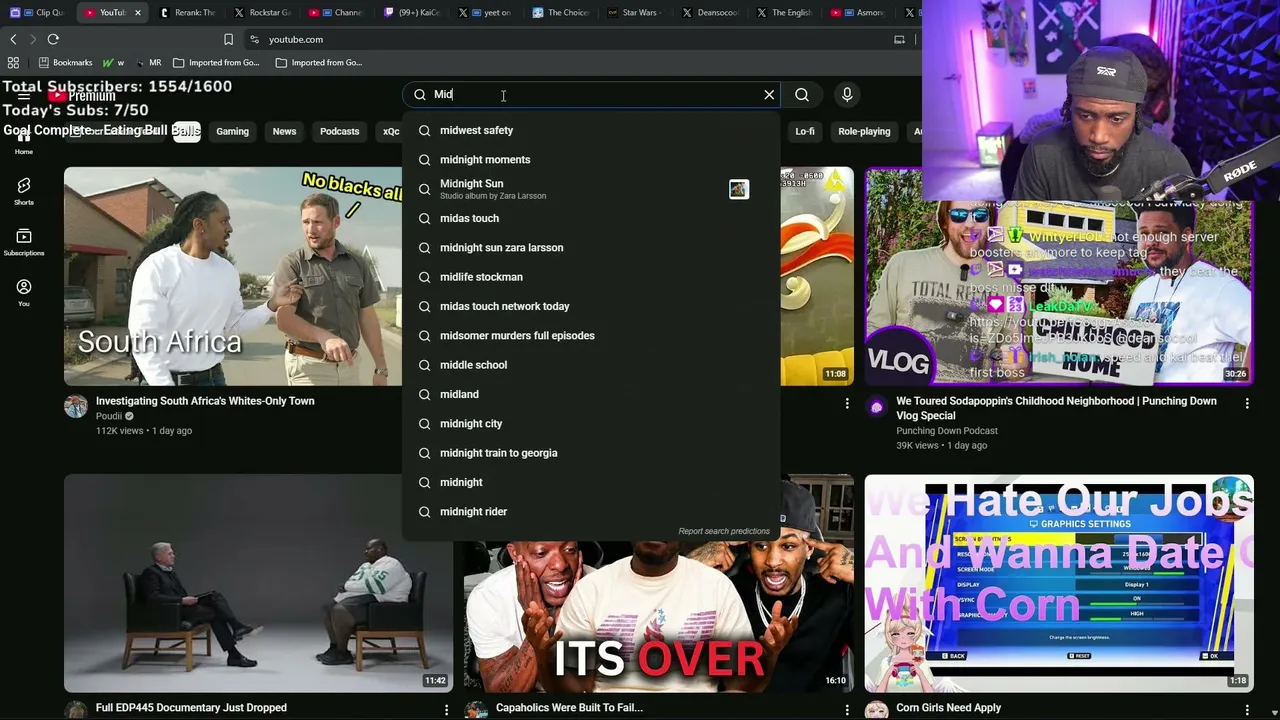Open the YouTube hamburger guide menu
This screenshot has width=1280, height=720.
tap(24, 95)
